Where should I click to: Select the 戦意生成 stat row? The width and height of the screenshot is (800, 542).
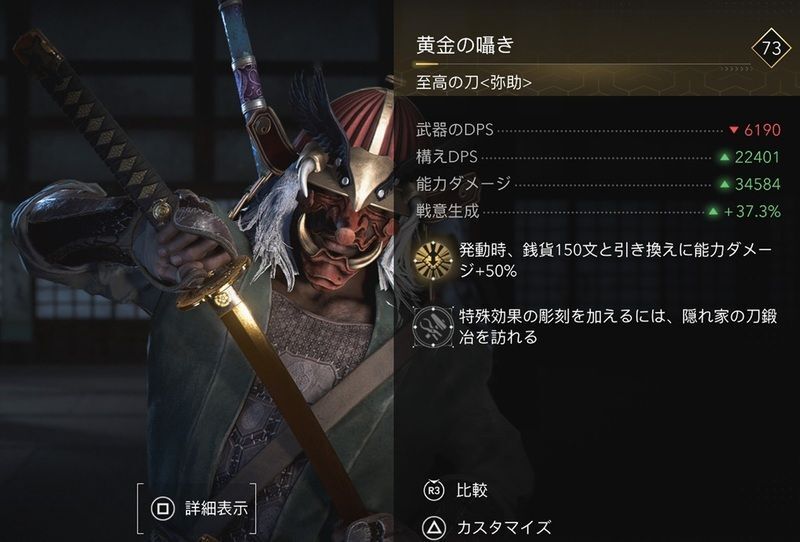(598, 211)
